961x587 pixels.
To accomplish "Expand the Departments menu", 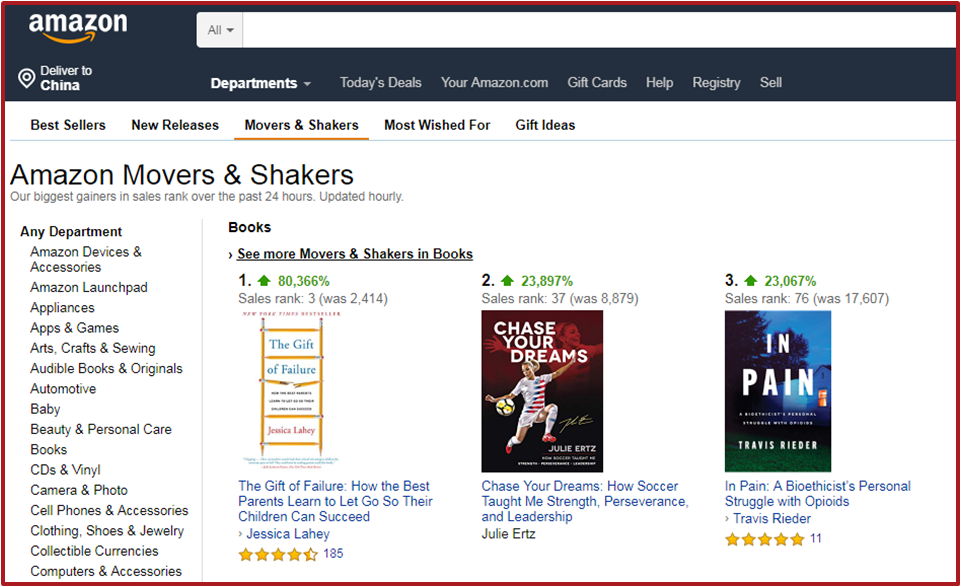I will 260,83.
